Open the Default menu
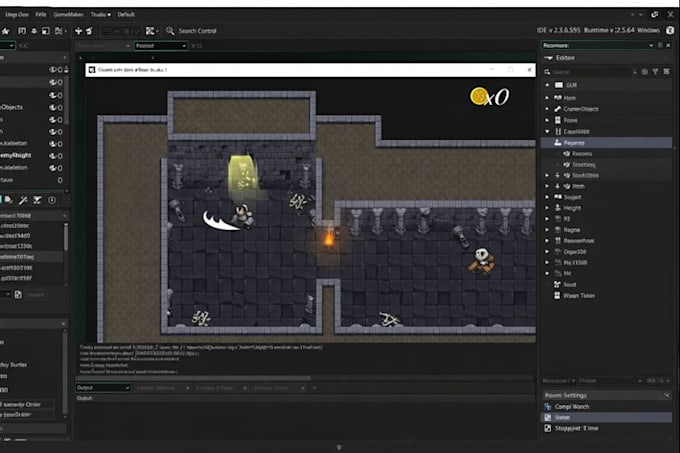The width and height of the screenshot is (680, 453). [x=126, y=15]
